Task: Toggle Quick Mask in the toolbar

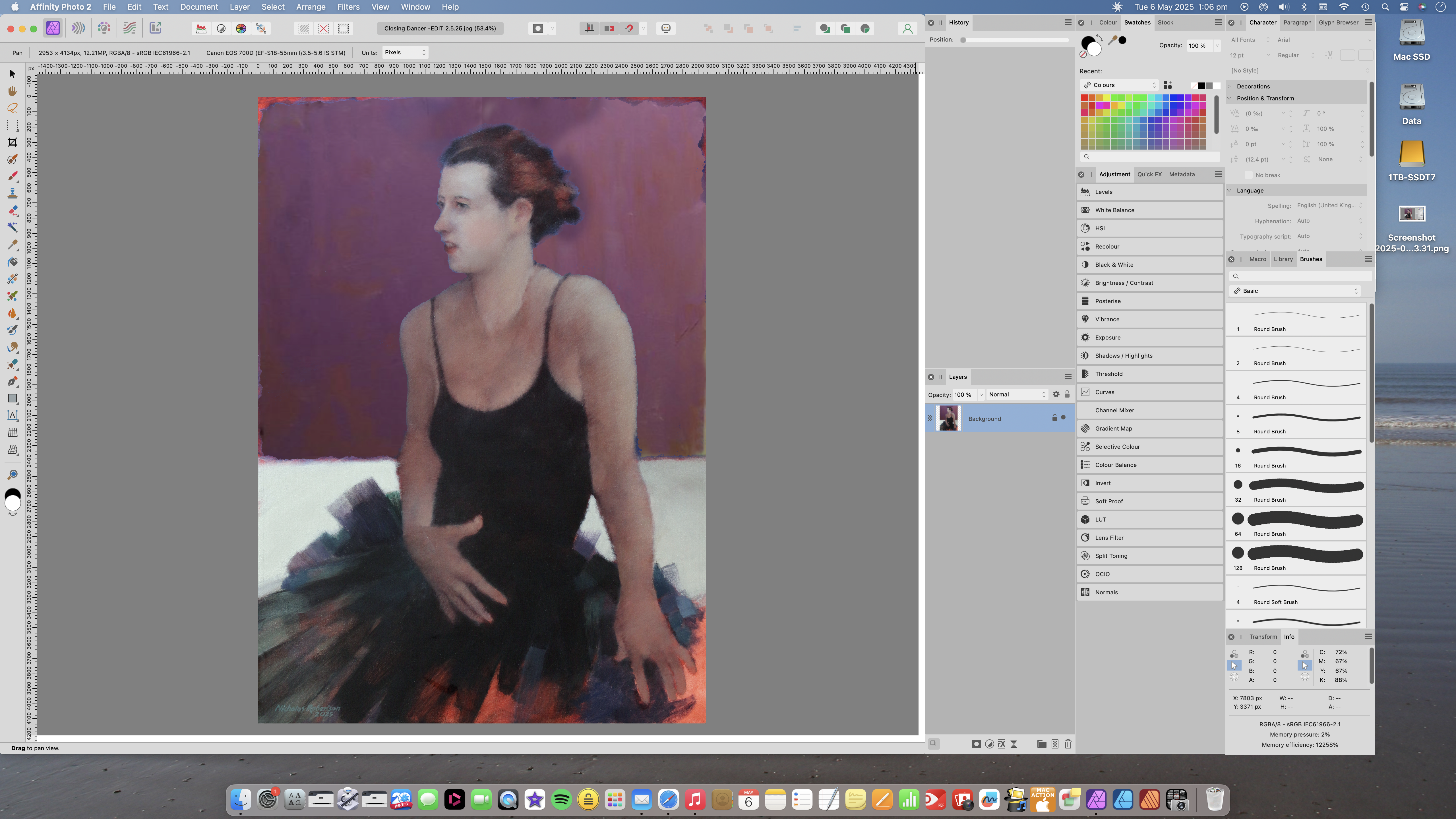Action: 538,28
